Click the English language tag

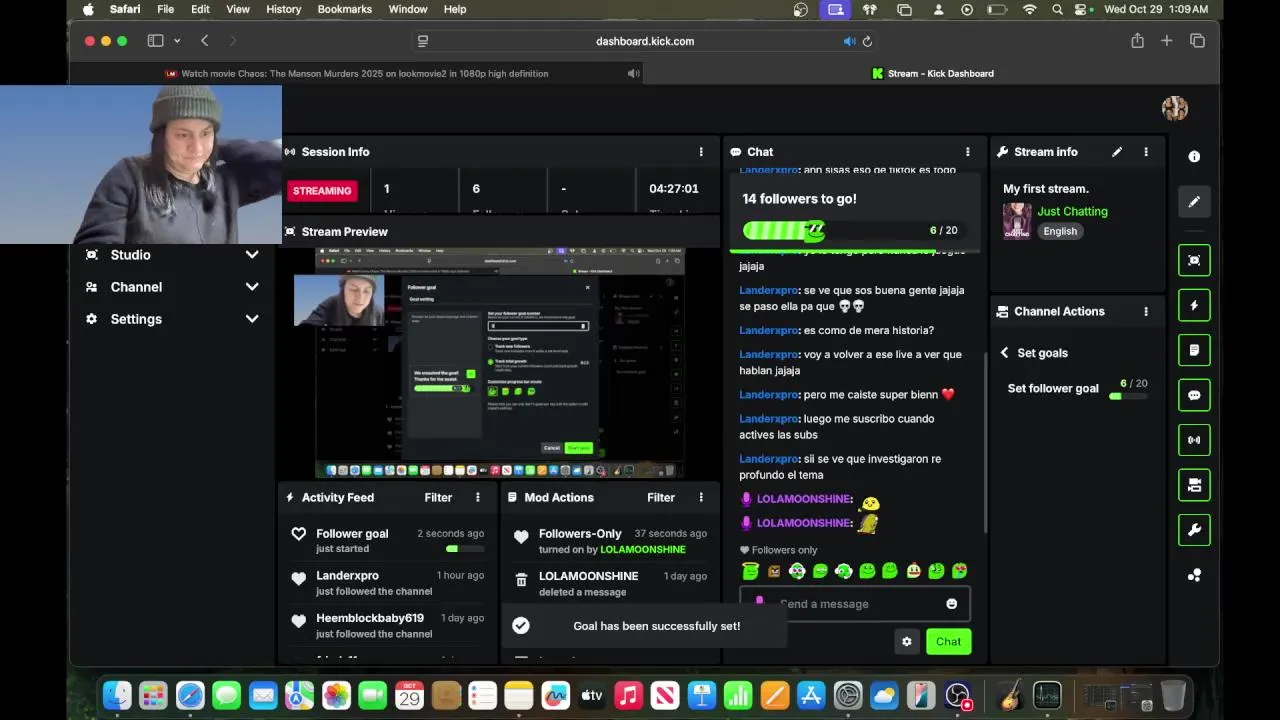click(x=1060, y=231)
